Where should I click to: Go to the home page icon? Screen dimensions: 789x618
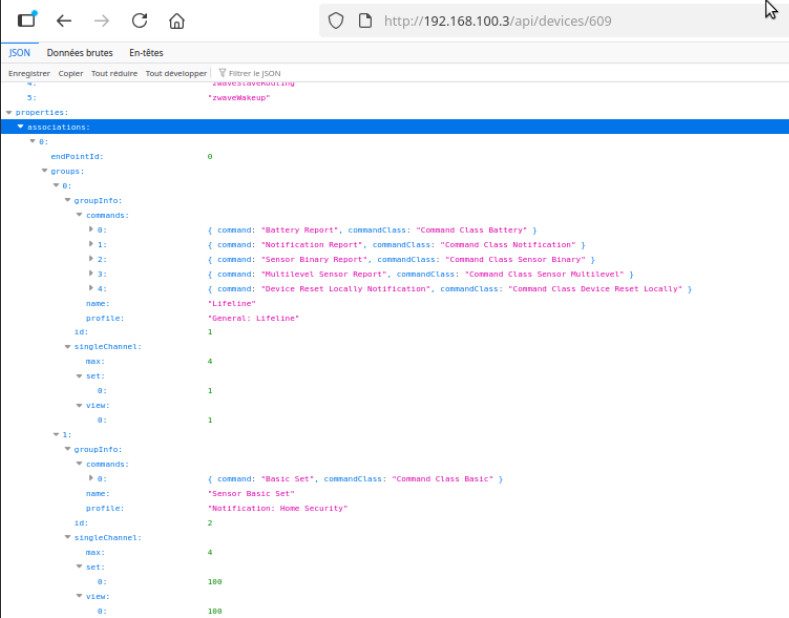tap(177, 20)
